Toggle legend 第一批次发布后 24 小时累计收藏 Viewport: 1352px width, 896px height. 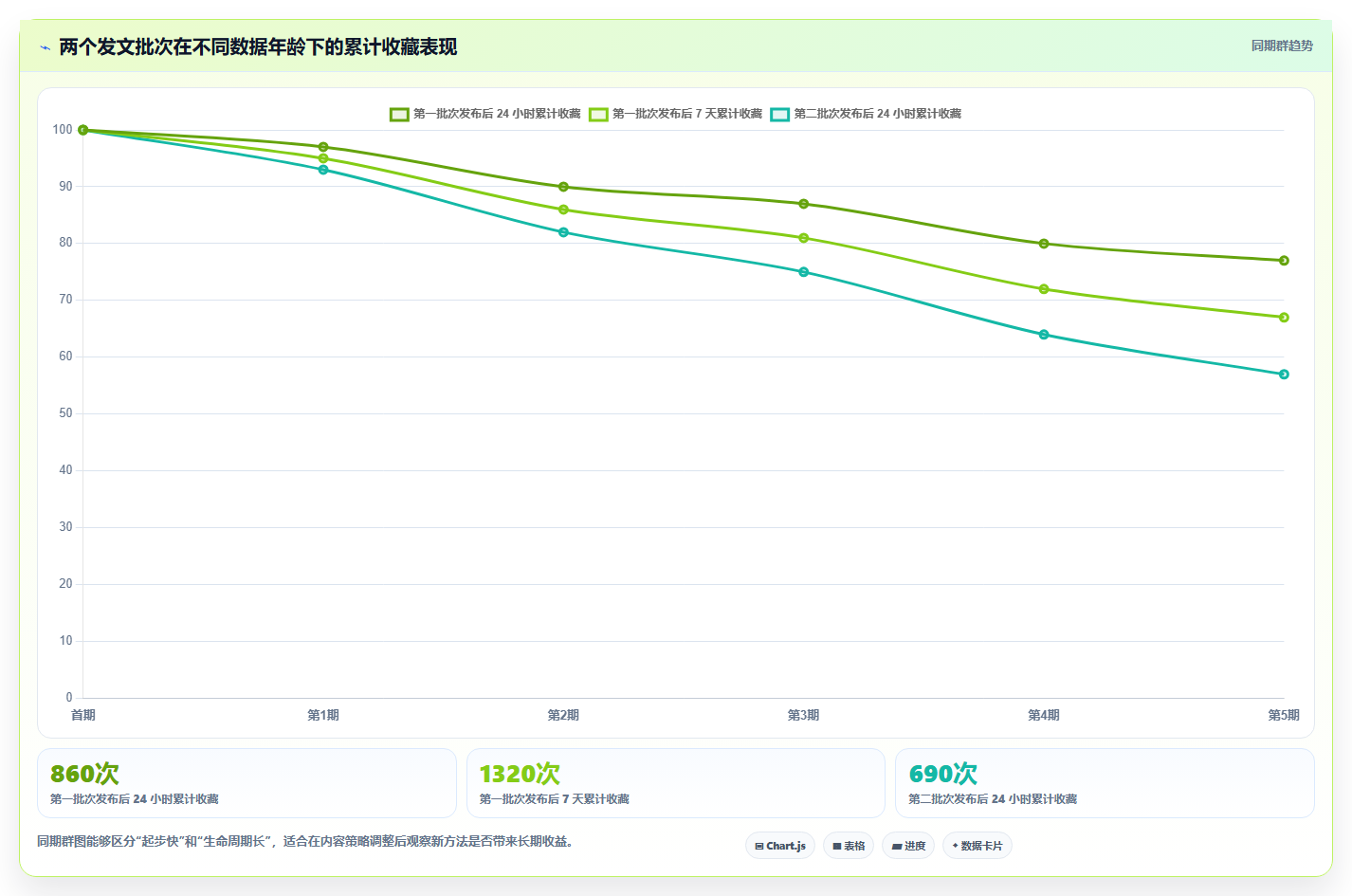485,114
